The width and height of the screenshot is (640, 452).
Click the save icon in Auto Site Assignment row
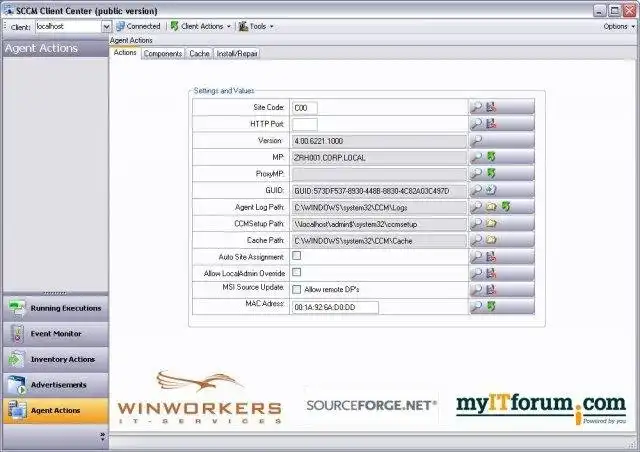[491, 257]
